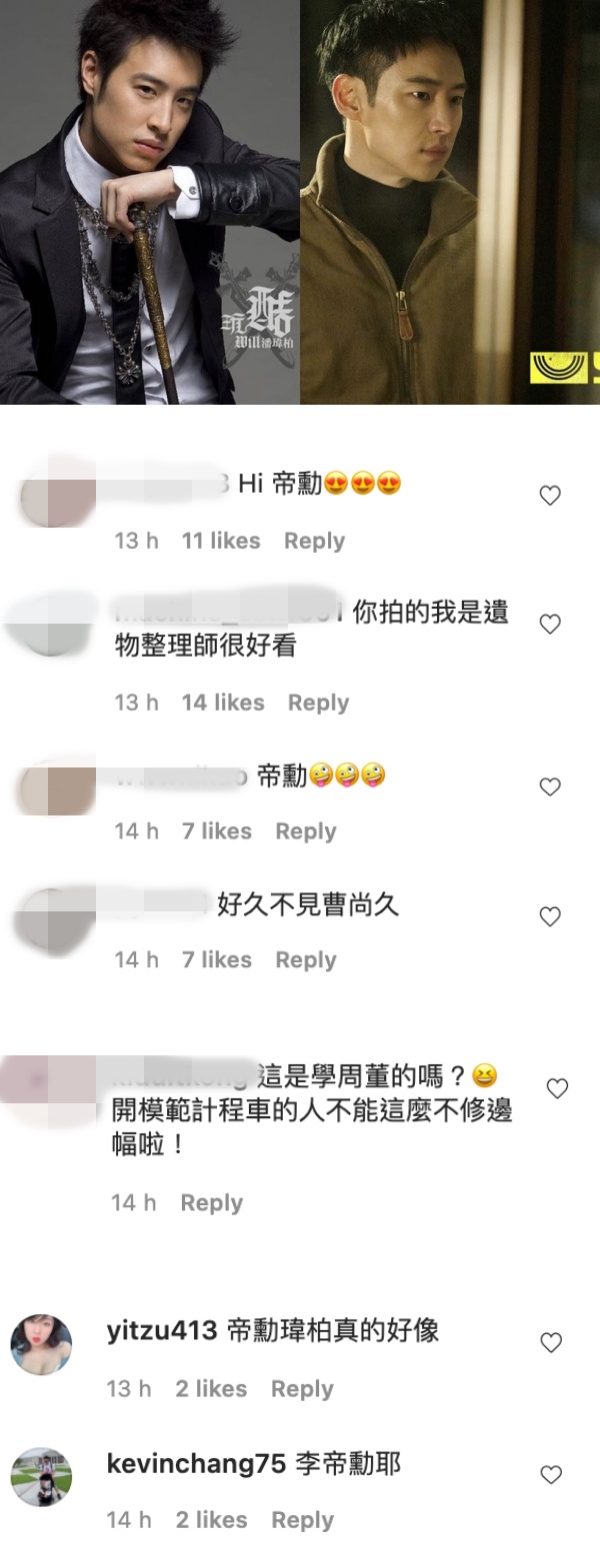
Task: Like the 'Hi 帝勳' comment
Action: [x=550, y=496]
